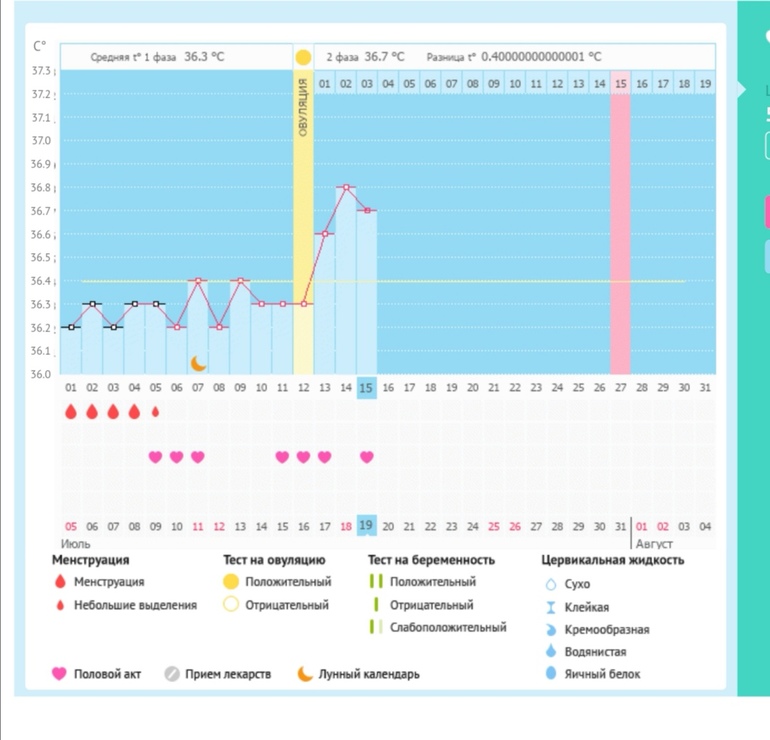770x740 pixels.
Task: Click the 'Яичный белок' cervical fluid icon
Action: click(x=549, y=674)
